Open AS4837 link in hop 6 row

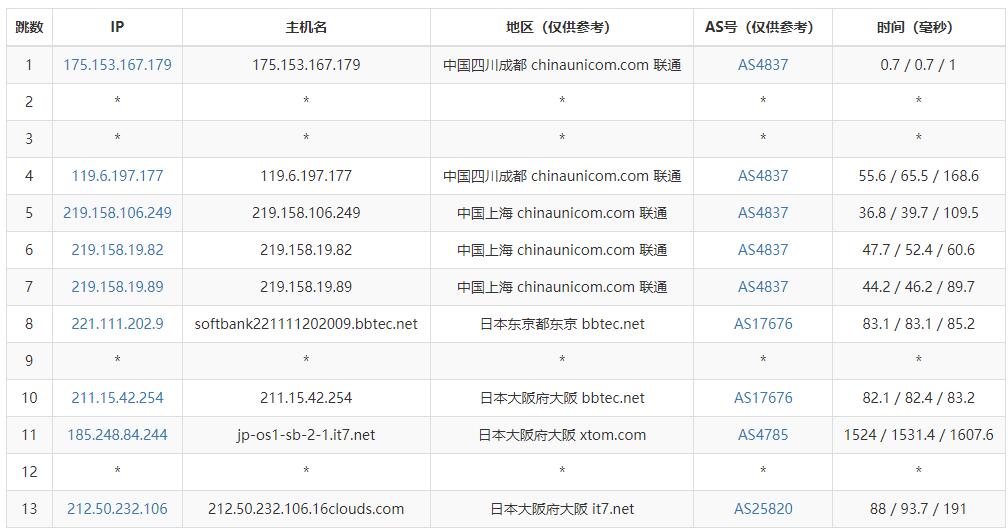(762, 250)
